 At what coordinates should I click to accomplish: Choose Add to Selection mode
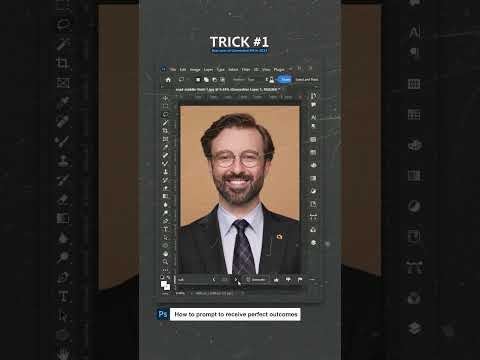pyautogui.click(x=206, y=80)
